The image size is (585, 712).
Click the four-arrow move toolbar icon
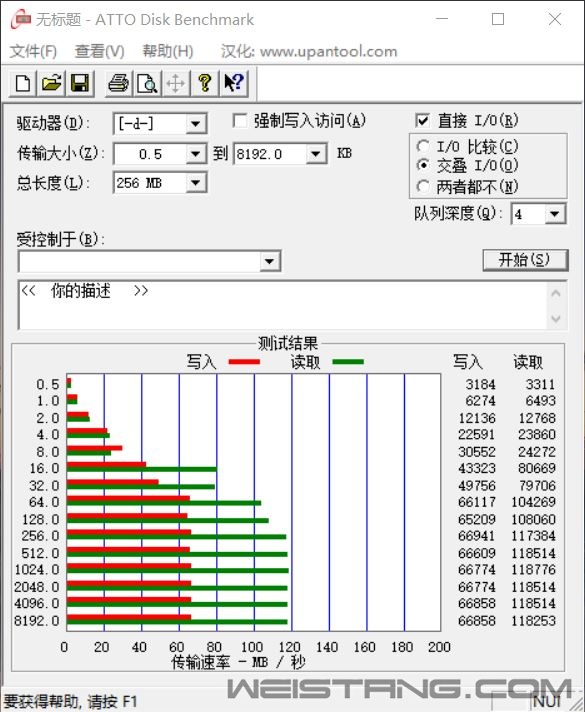tap(176, 84)
